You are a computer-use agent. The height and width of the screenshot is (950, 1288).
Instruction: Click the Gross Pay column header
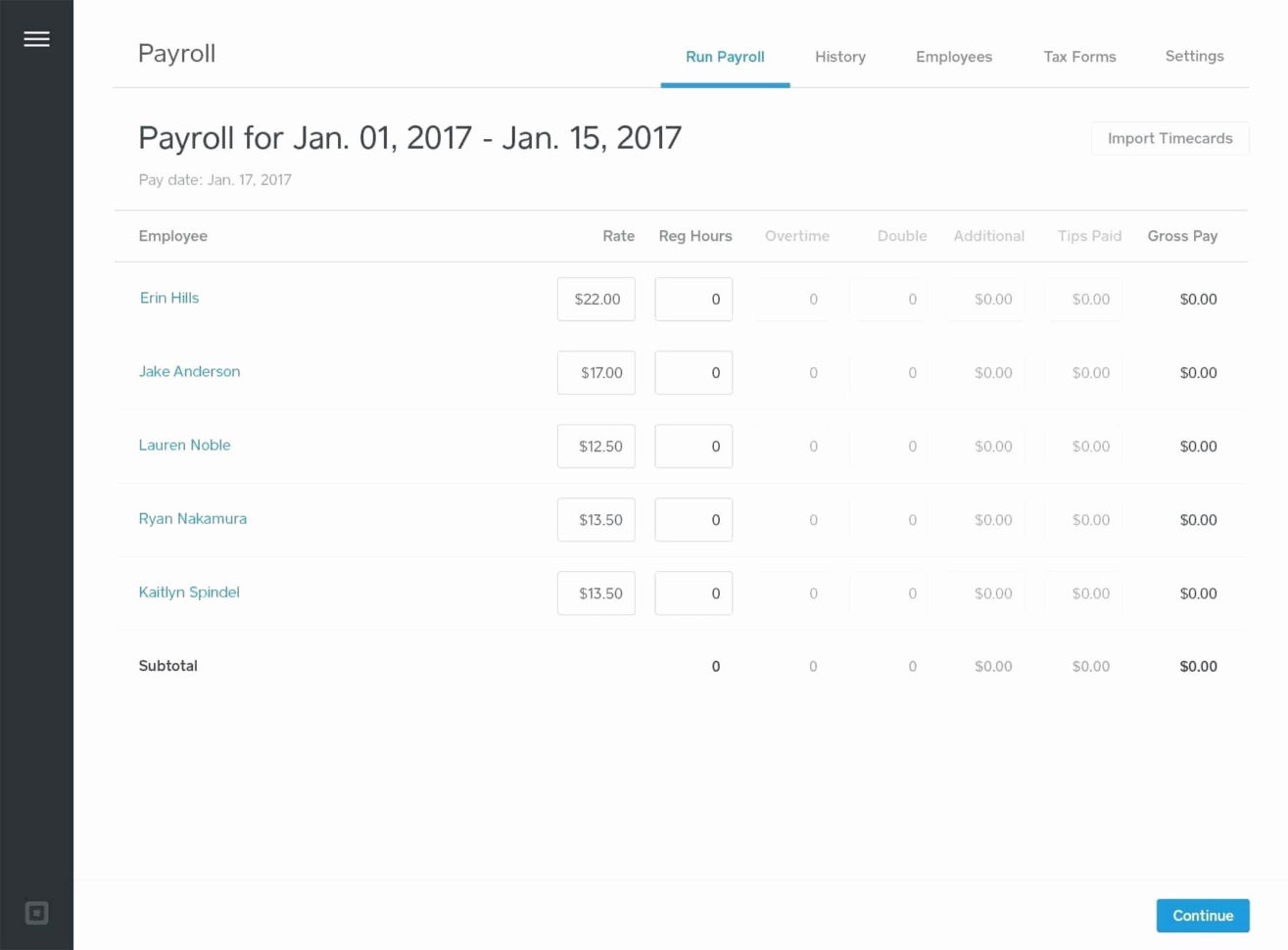pyautogui.click(x=1182, y=236)
